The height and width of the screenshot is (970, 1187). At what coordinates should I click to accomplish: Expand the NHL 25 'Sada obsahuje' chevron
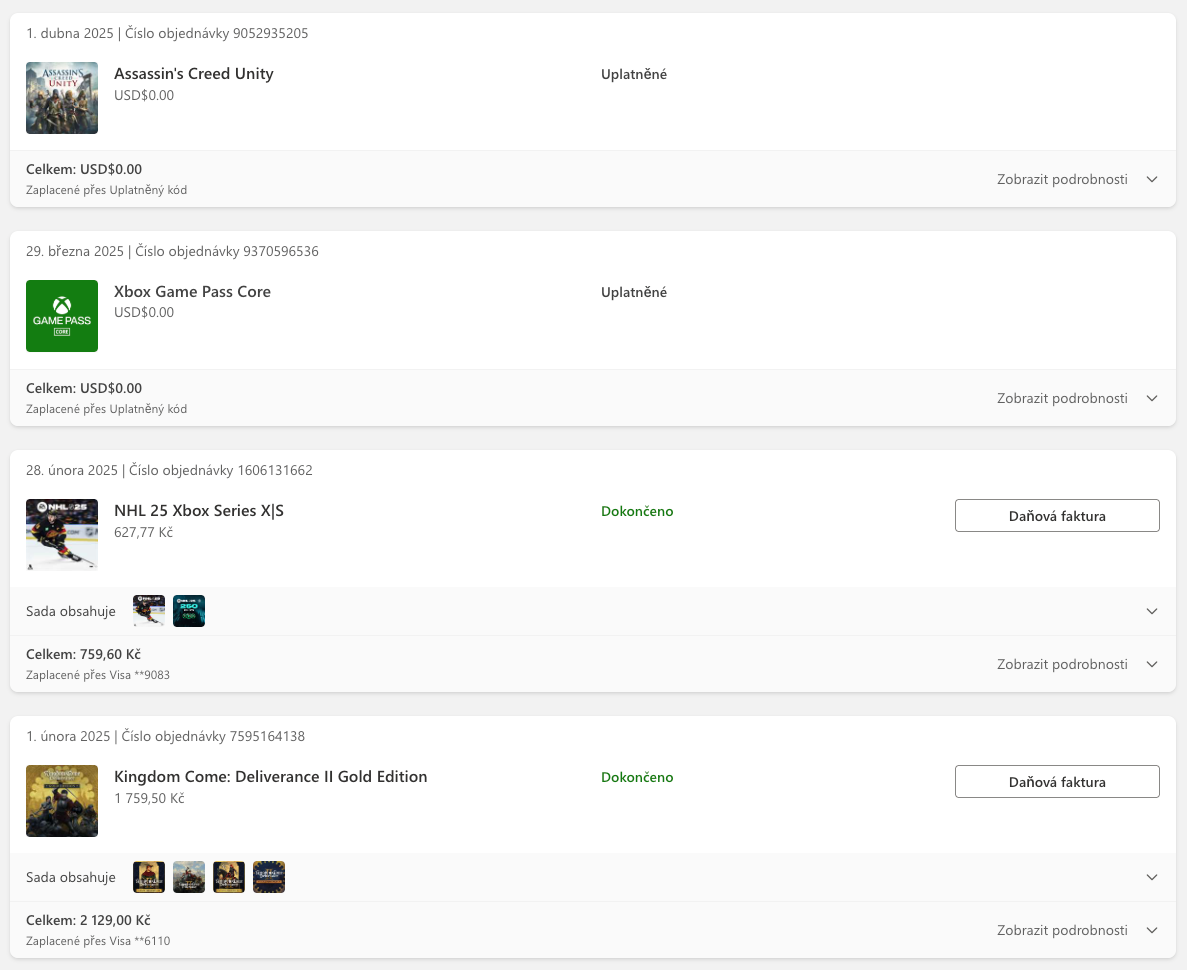1151,611
